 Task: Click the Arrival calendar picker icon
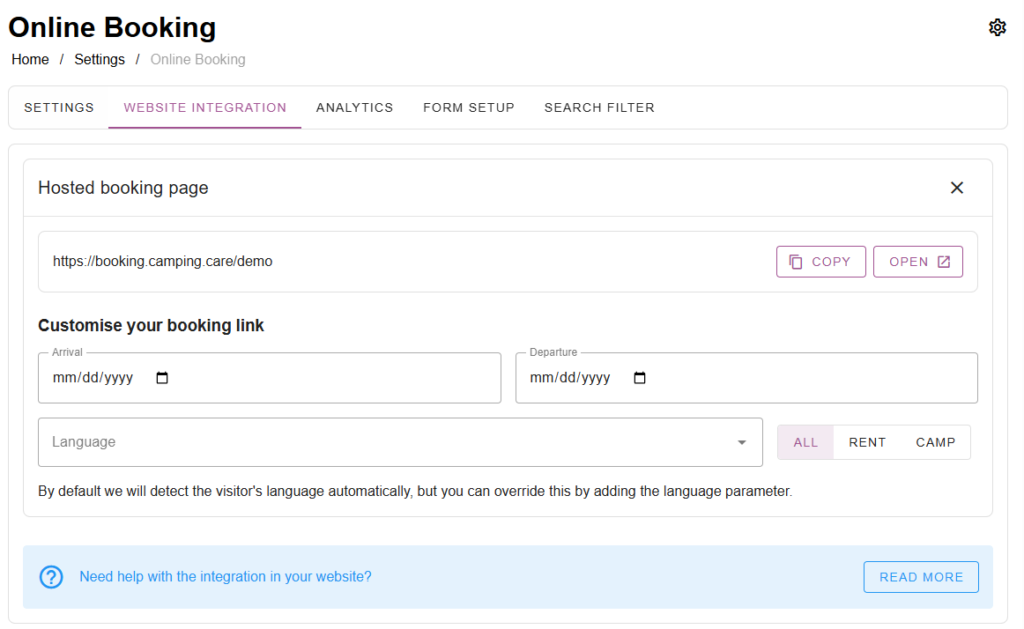[163, 378]
